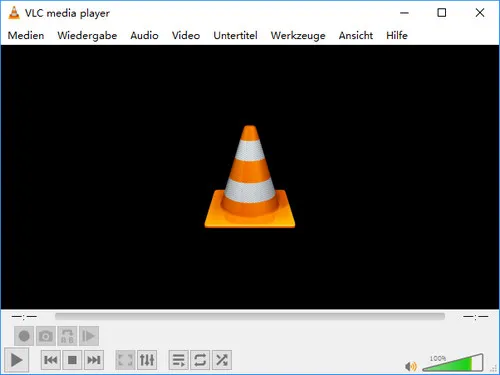Click the playback seek bar

tap(250, 316)
